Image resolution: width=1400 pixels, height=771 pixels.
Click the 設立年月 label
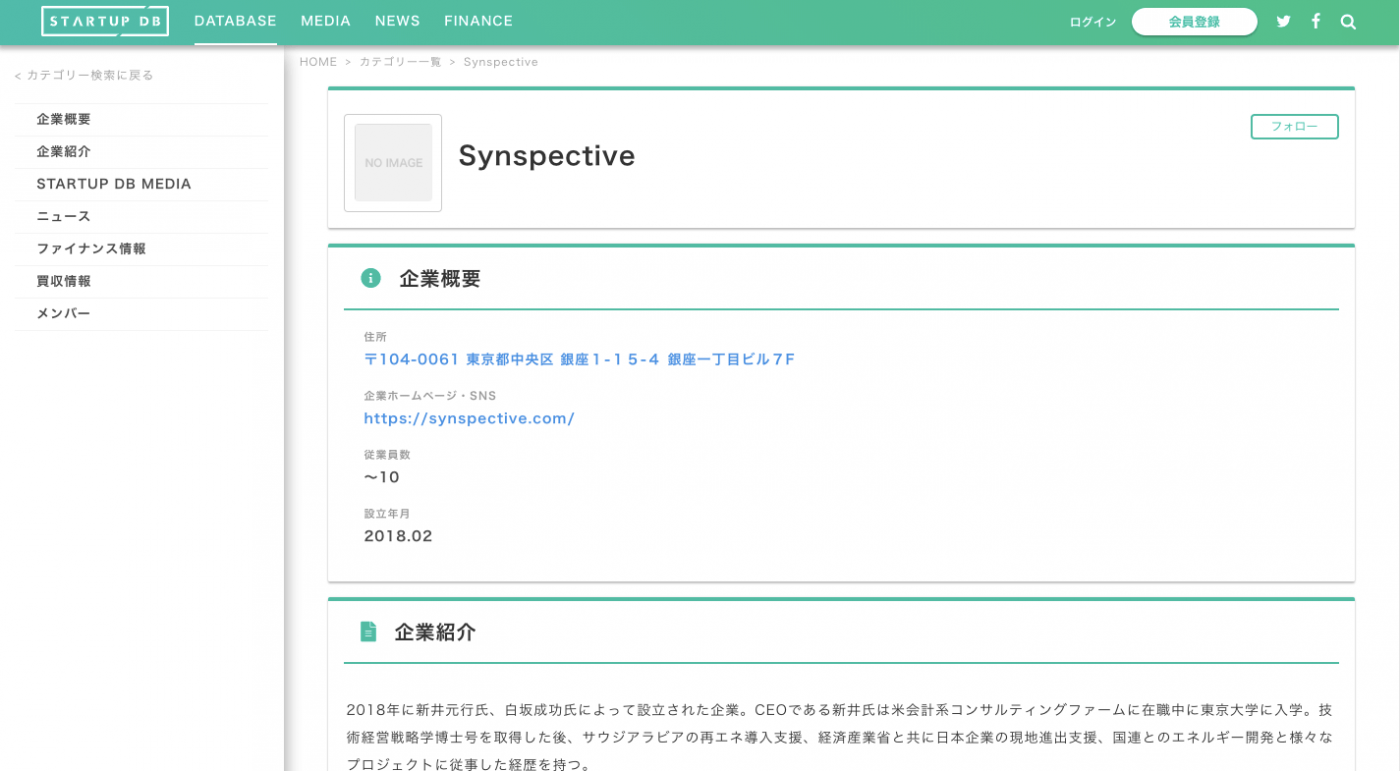387,514
